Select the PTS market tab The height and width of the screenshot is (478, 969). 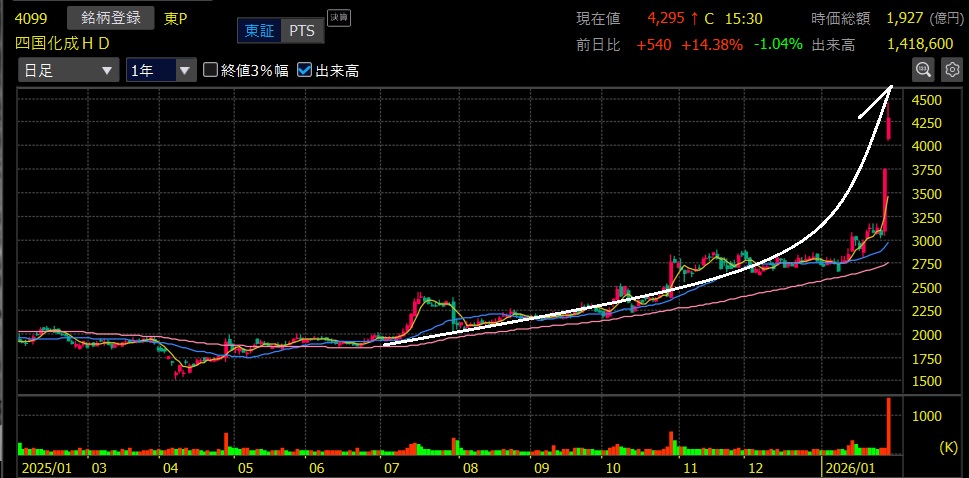coord(301,31)
